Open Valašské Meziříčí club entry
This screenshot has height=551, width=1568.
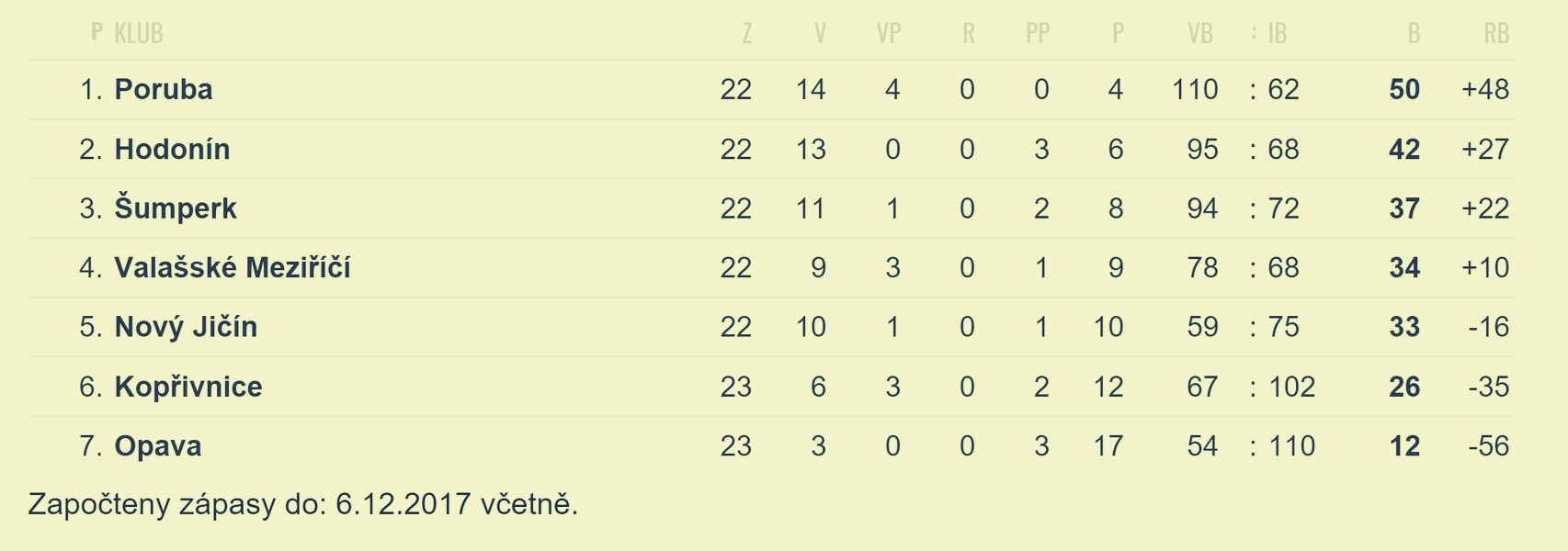pyautogui.click(x=233, y=267)
